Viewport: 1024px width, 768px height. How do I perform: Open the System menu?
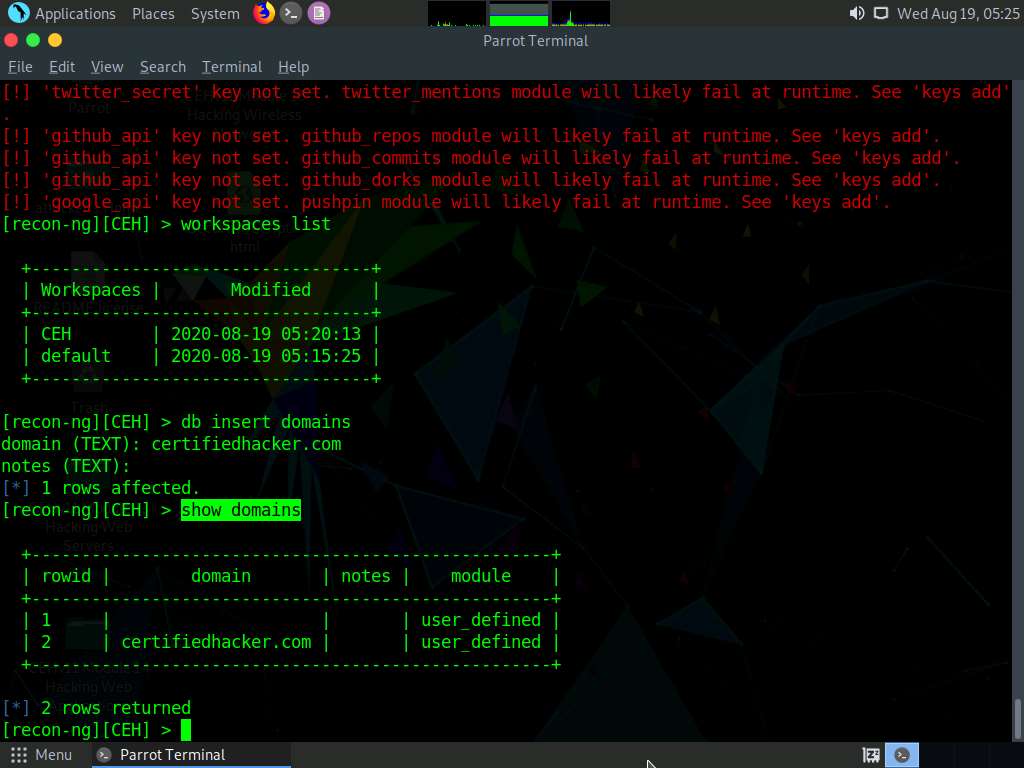[x=215, y=13]
